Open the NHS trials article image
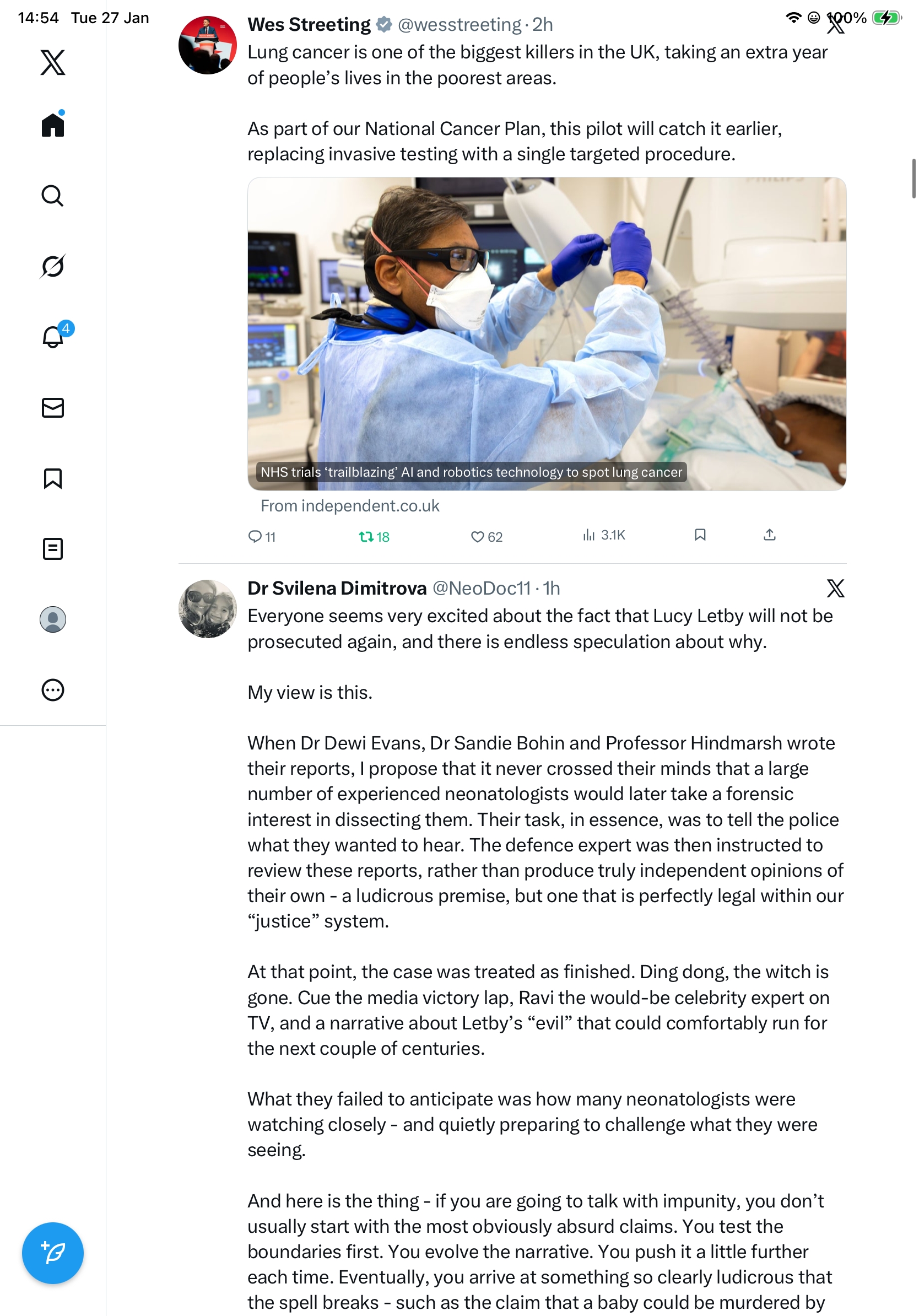The height and width of the screenshot is (1316, 919). 547,333
